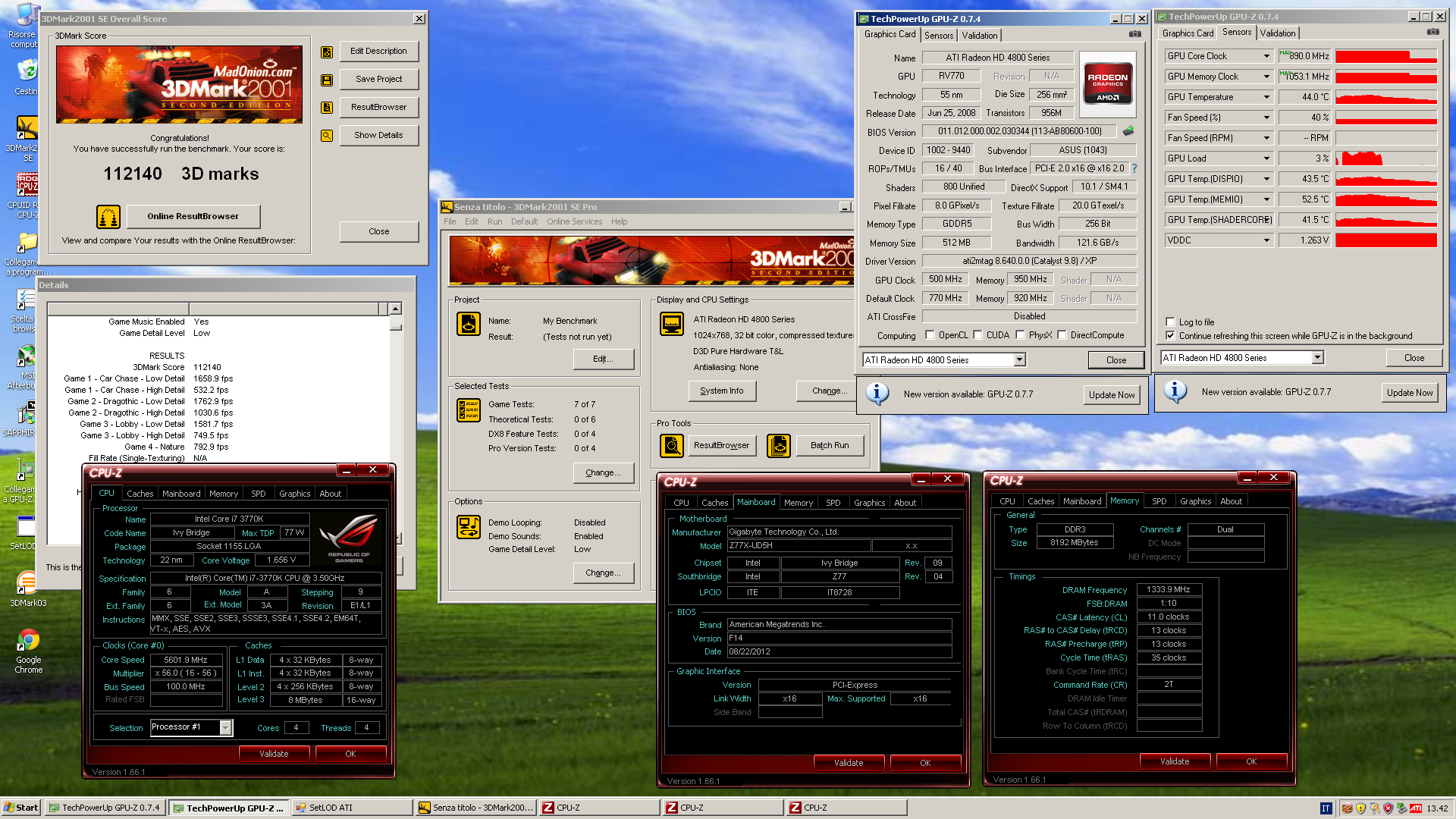The width and height of the screenshot is (1456, 819).
Task: Click the System Info button
Action: click(721, 391)
